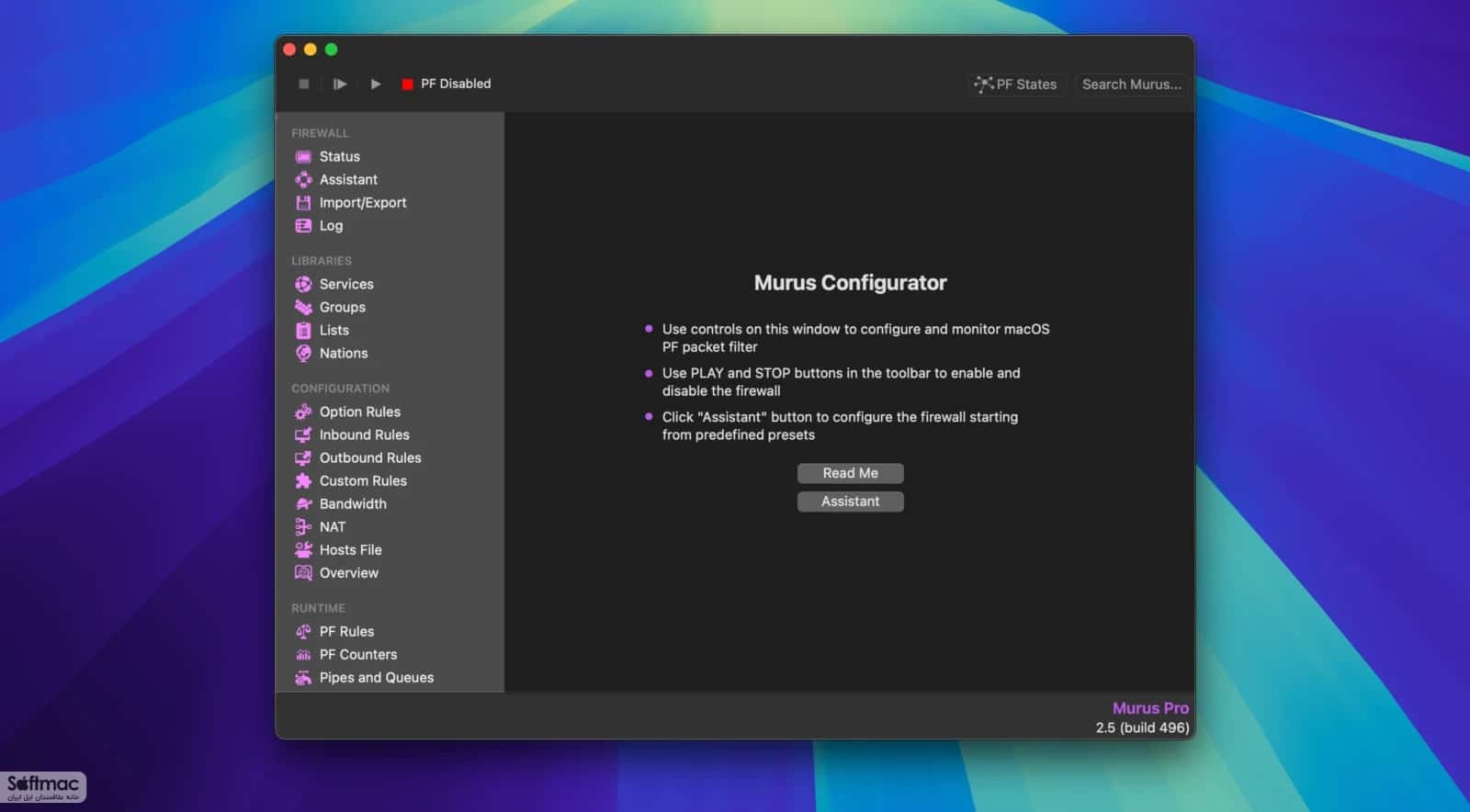
Task: Click the 2.5 (build 496) version text
Action: [x=1142, y=727]
